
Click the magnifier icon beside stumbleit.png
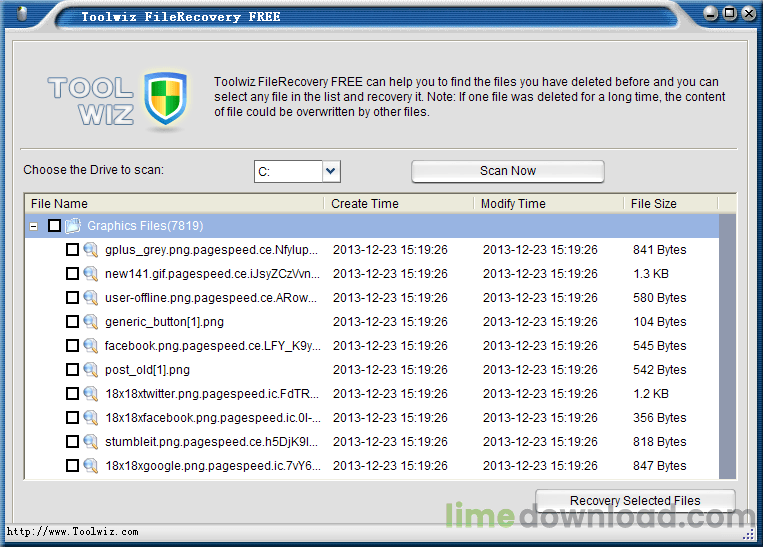(90, 442)
